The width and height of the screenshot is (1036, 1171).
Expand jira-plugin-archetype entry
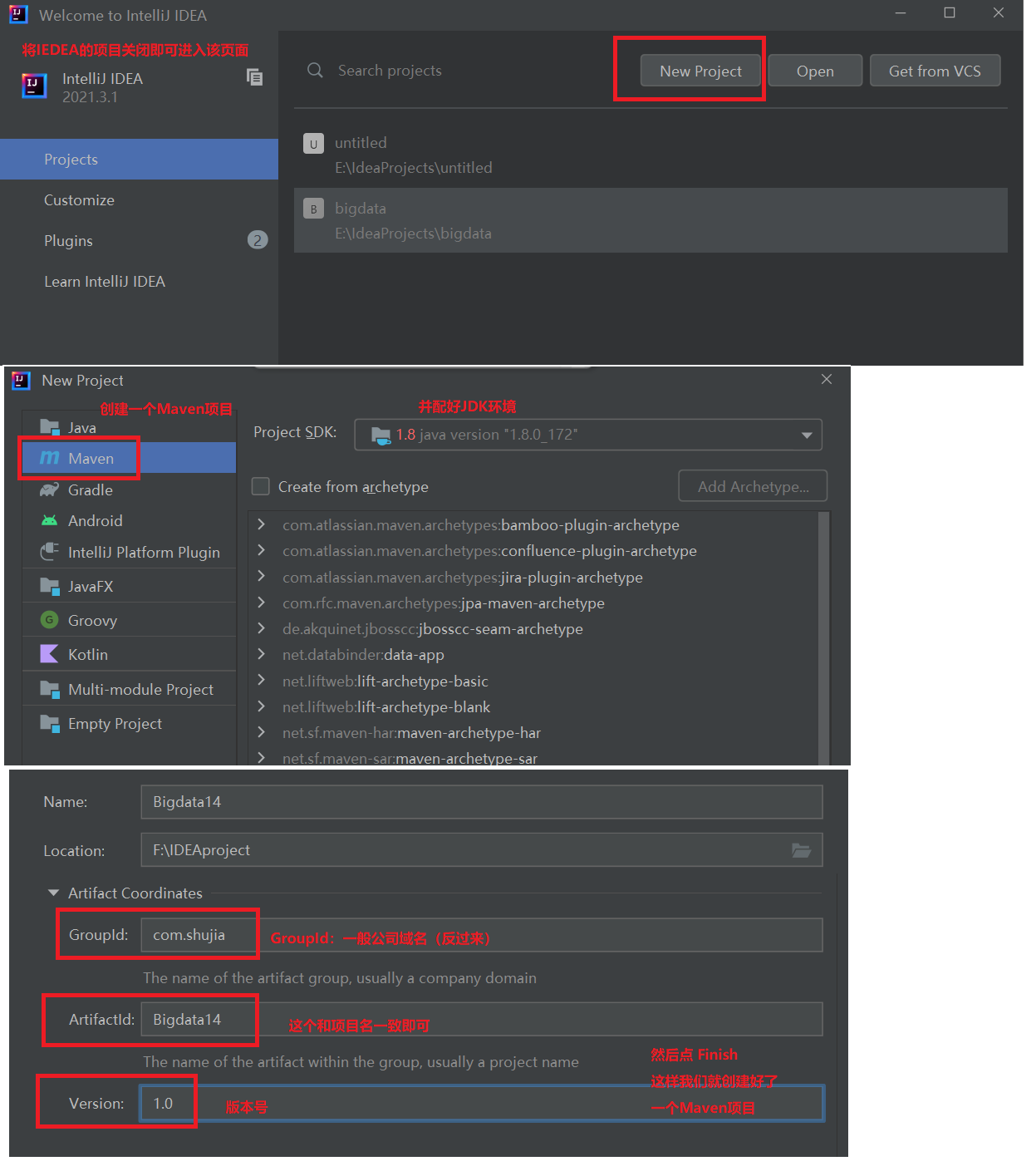pos(262,576)
